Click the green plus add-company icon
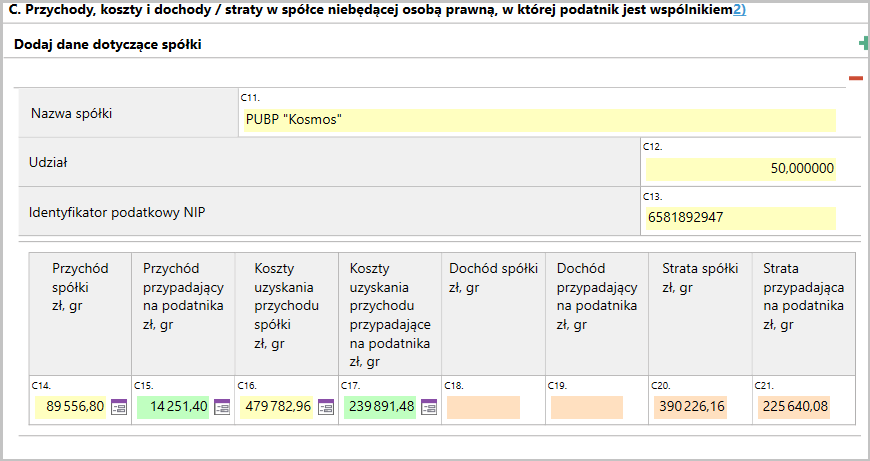Image resolution: width=870 pixels, height=461 pixels. (x=864, y=43)
